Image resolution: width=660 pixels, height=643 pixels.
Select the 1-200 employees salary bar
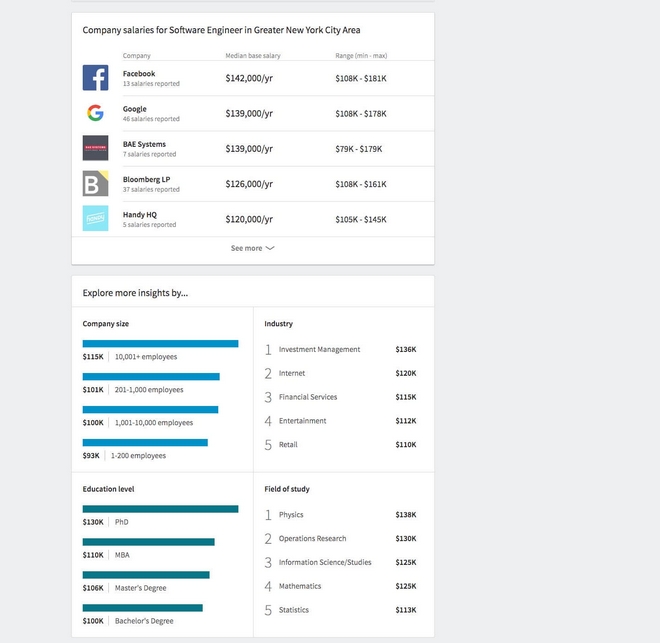[x=145, y=442]
